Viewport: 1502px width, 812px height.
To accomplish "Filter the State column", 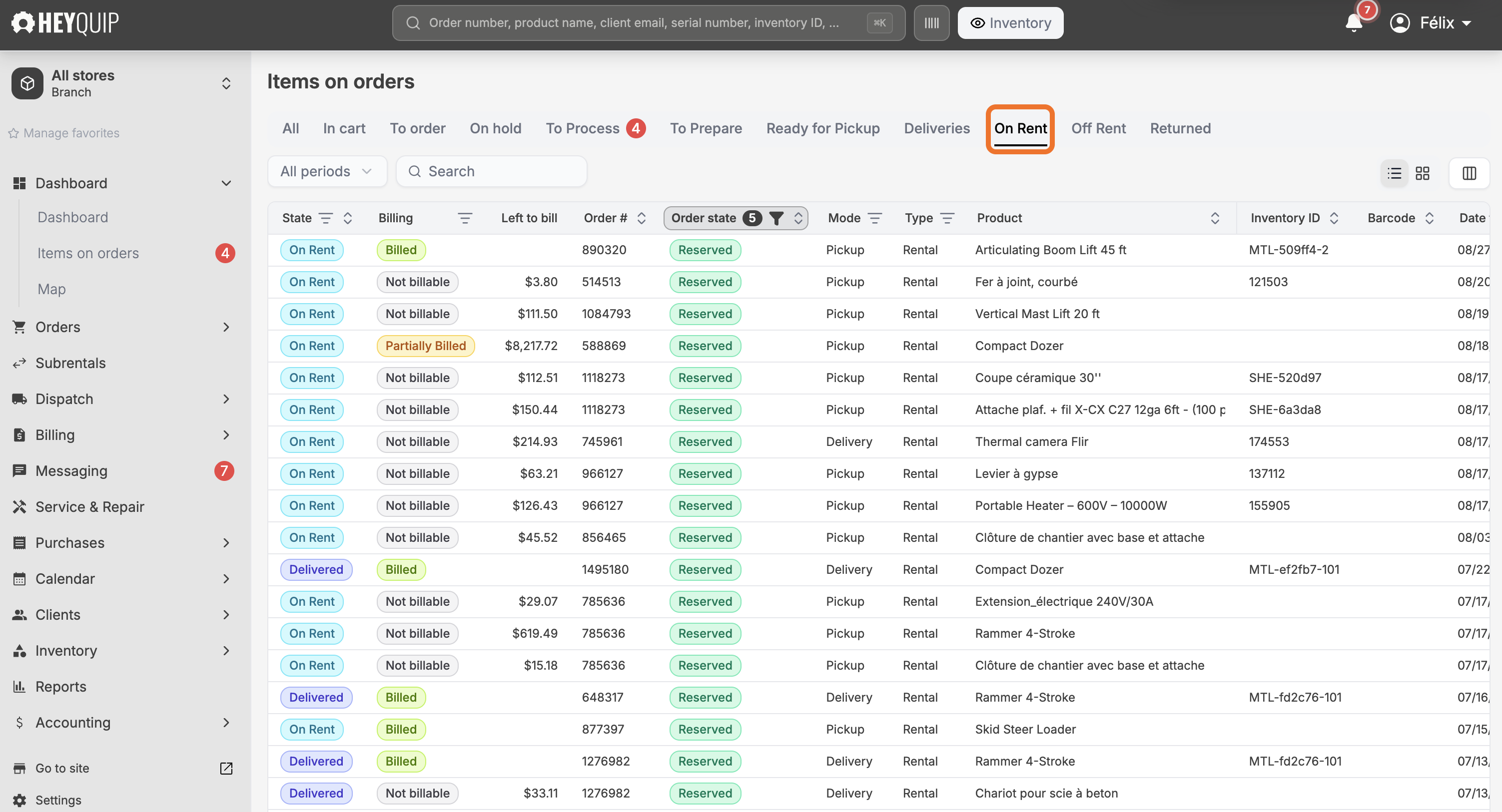I will (326, 218).
